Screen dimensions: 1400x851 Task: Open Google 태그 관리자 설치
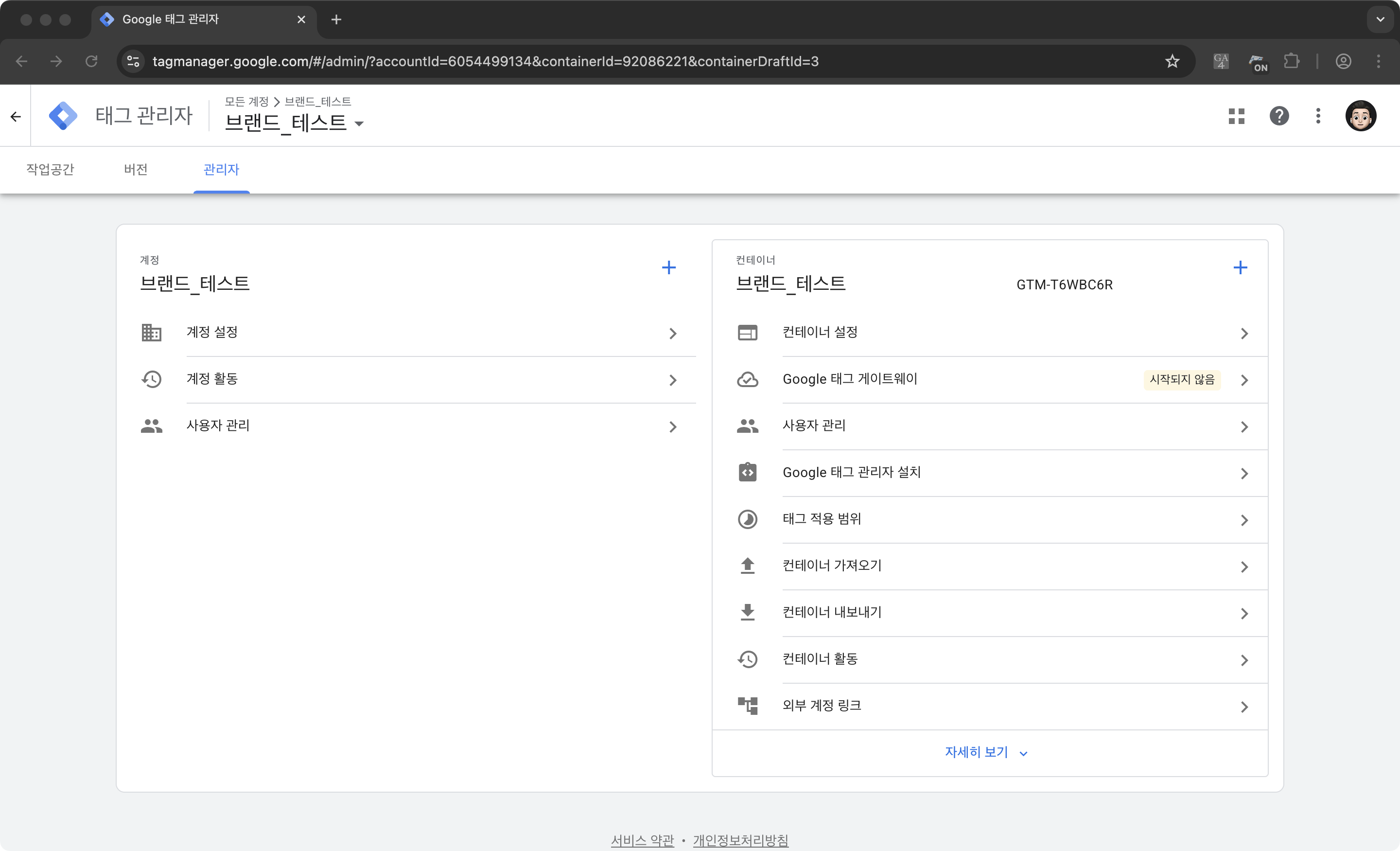(990, 472)
